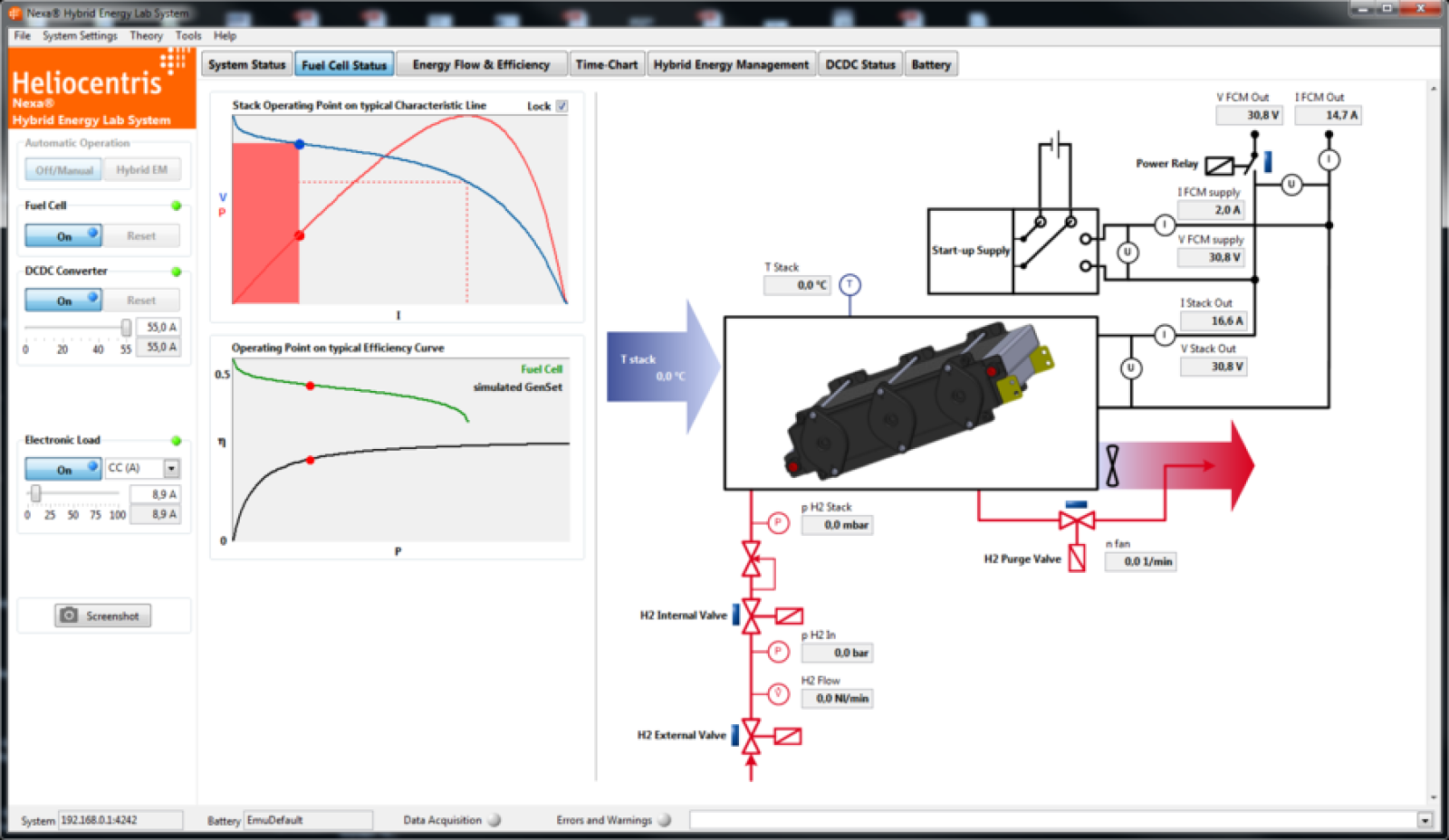Toggle the DCDC Converter On button
1449x840 pixels.
(63, 300)
